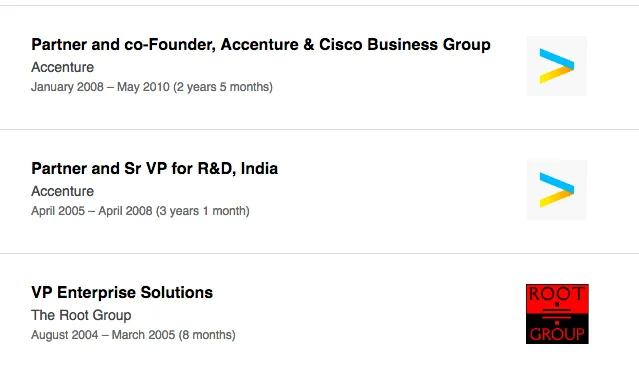Image resolution: width=639 pixels, height=375 pixels.
Task: Click the April 2005 – April 2008 date range
Action: point(92,211)
